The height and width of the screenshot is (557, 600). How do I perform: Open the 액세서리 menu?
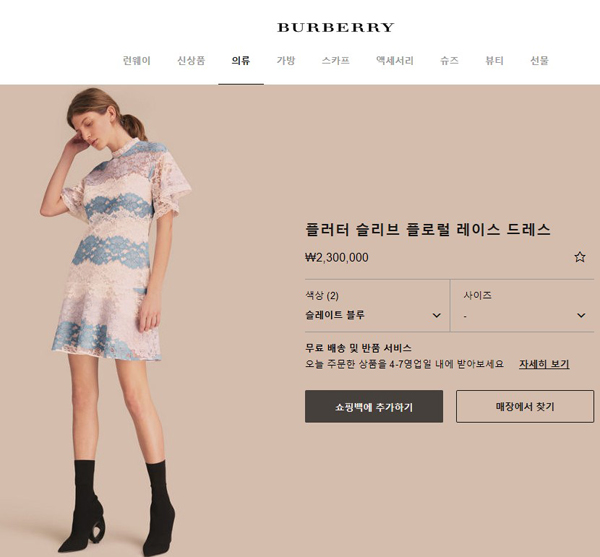pyautogui.click(x=395, y=60)
